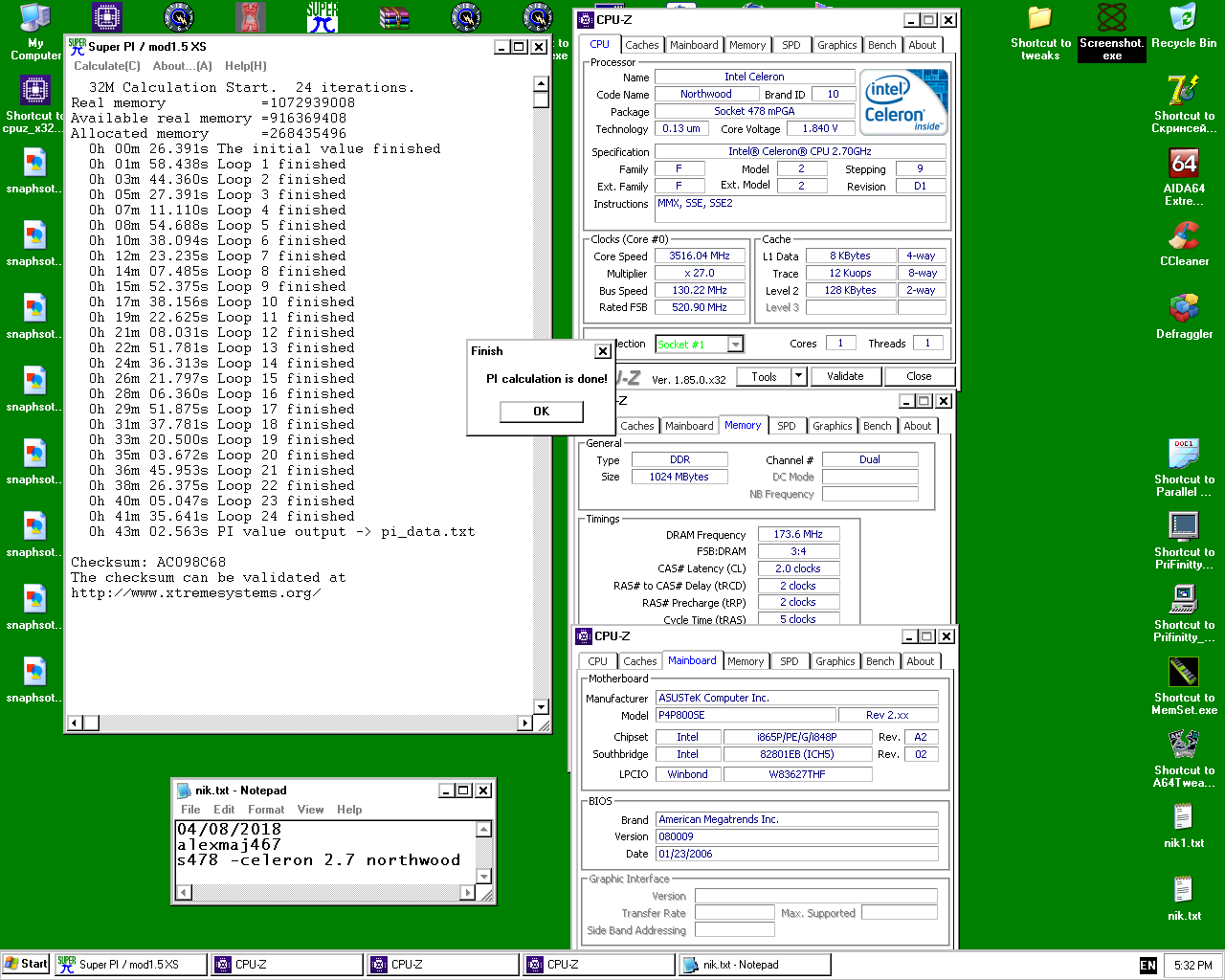This screenshot has height=980, width=1225.
Task: Open the Calculate(C) menu in Super PI
Action: tap(107, 66)
